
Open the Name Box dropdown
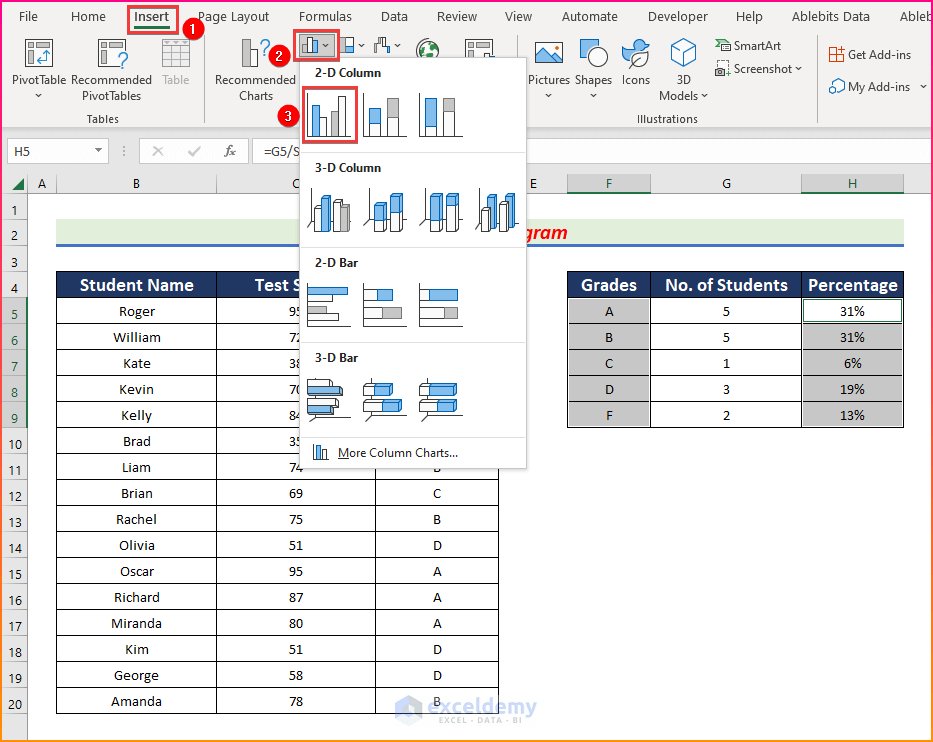click(98, 150)
